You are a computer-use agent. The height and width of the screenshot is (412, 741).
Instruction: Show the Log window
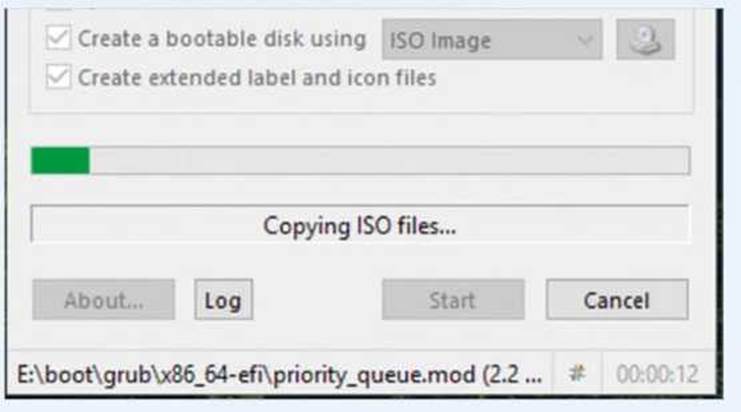[224, 300]
